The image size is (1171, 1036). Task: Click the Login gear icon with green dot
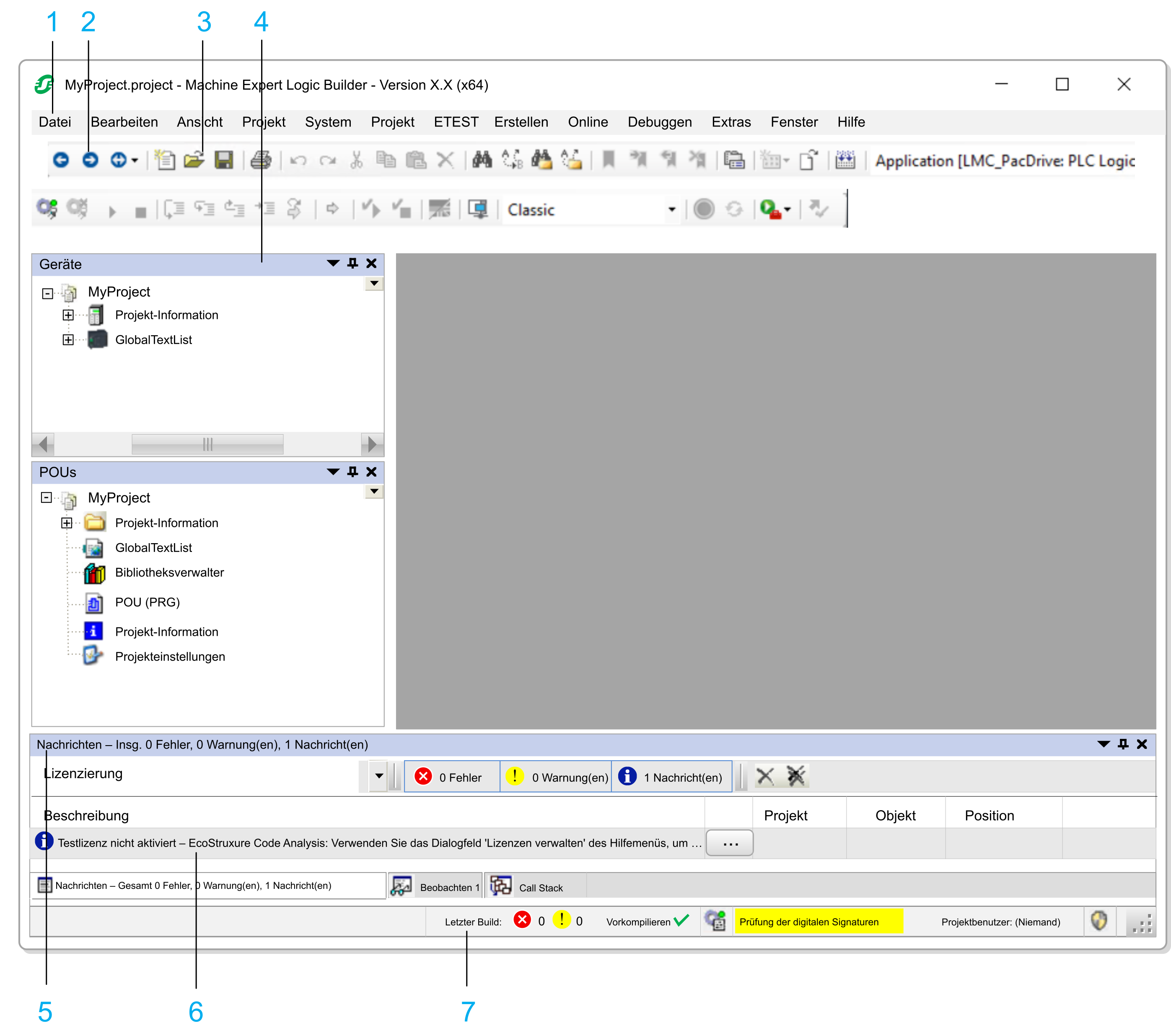pos(47,209)
